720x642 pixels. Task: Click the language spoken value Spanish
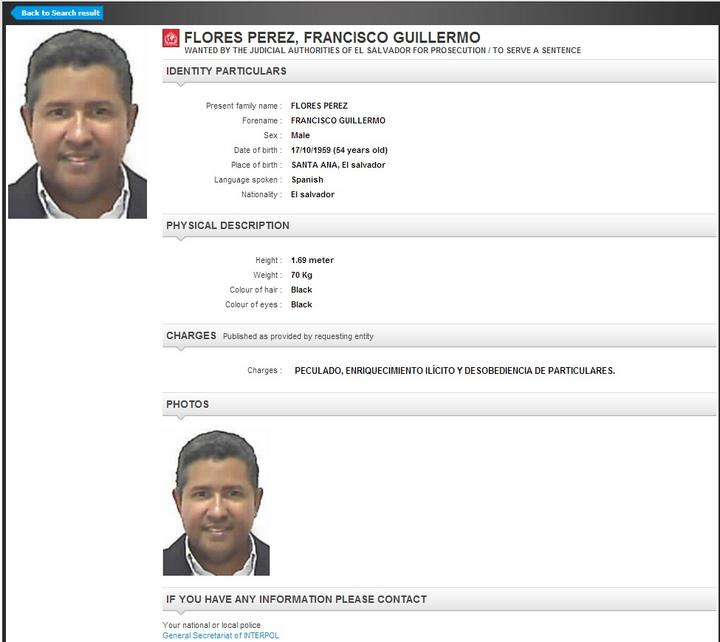point(307,180)
